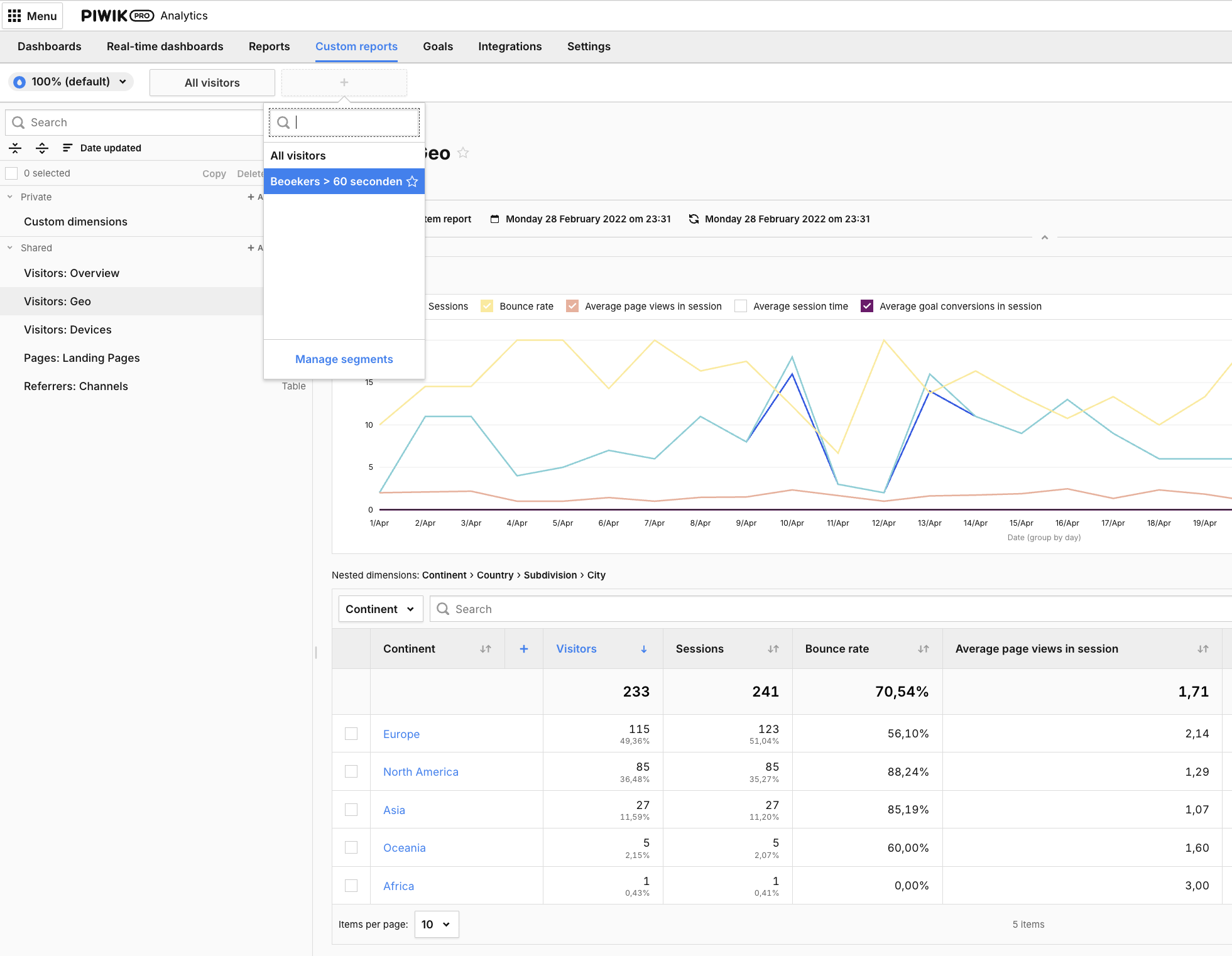The height and width of the screenshot is (956, 1232).
Task: Open the Oceania continent link
Action: 405,848
